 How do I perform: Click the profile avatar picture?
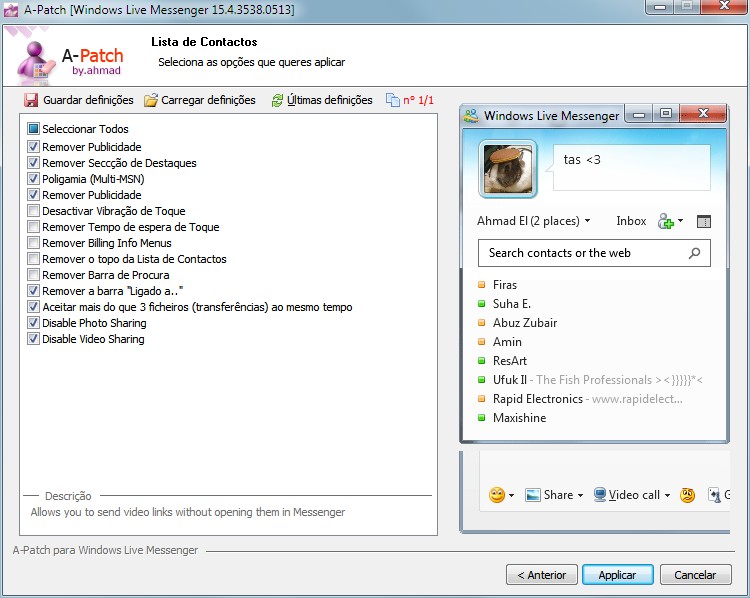508,169
